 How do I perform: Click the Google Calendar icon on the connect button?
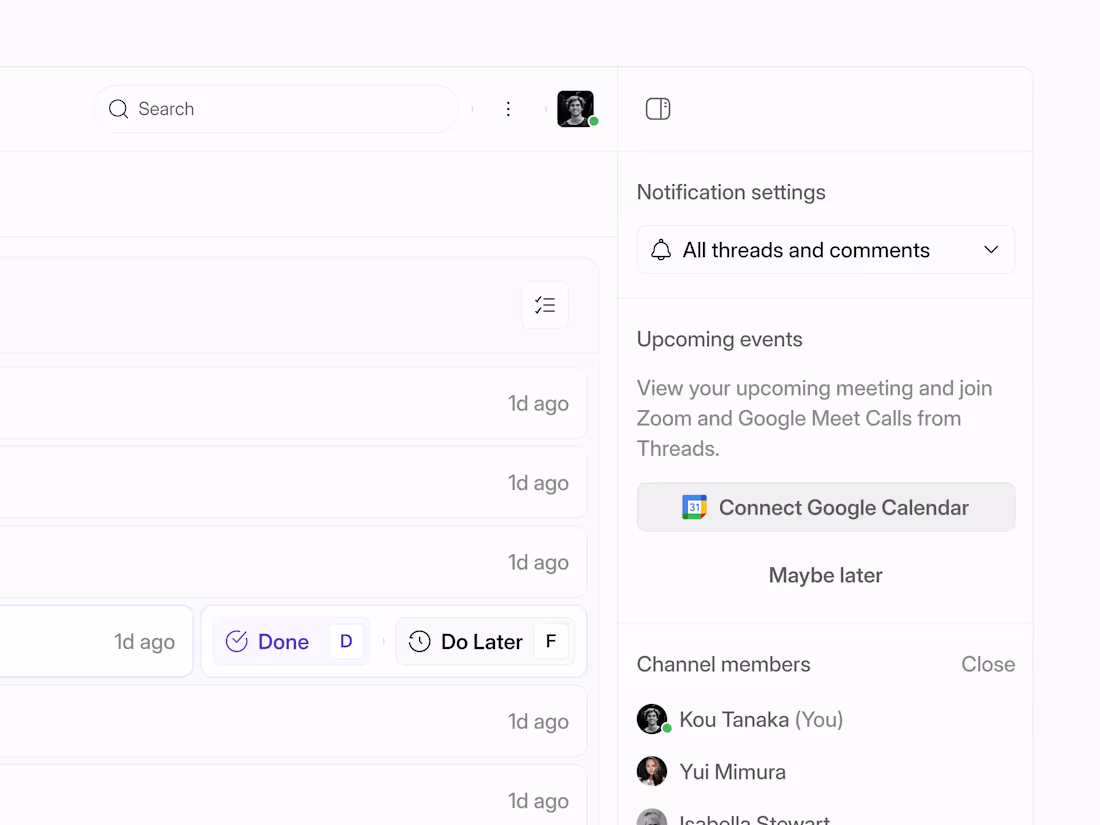tap(694, 507)
